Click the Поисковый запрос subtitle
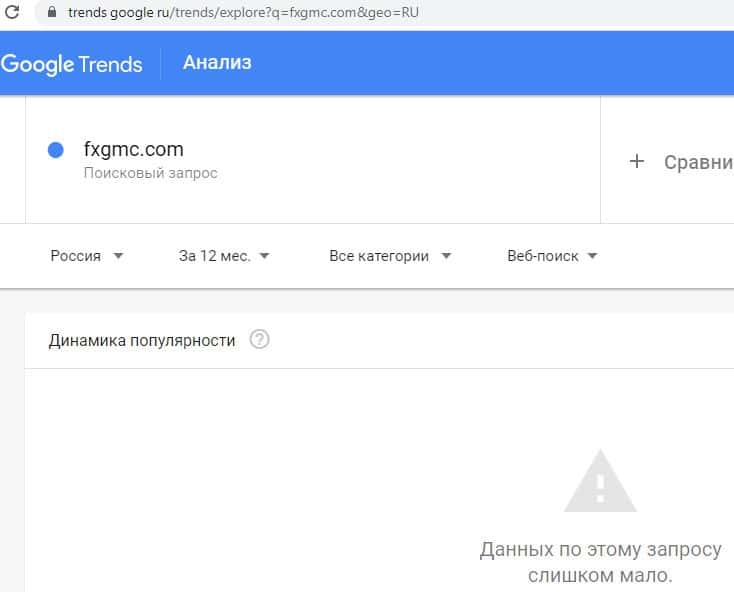The image size is (734, 592). pyautogui.click(x=150, y=173)
